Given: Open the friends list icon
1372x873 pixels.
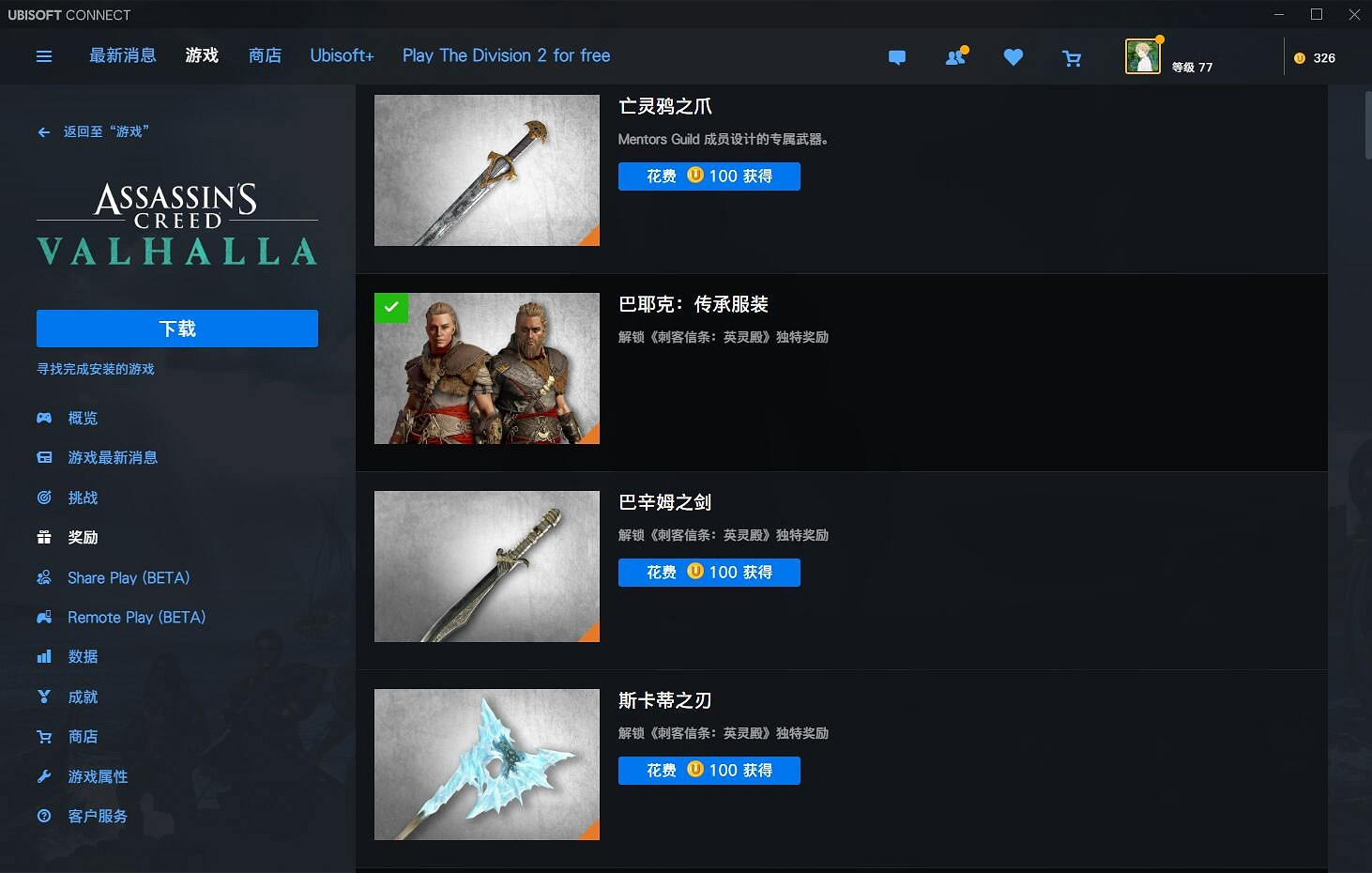Looking at the screenshot, I should point(955,57).
